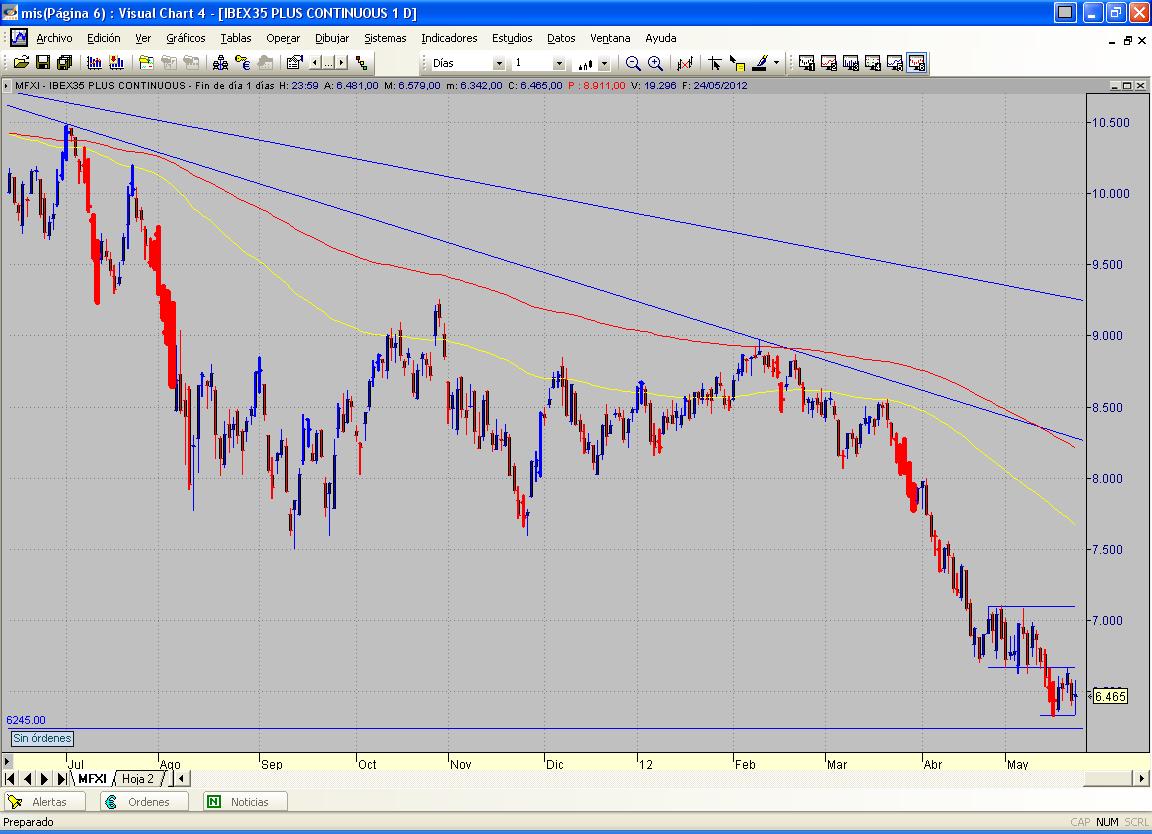Image resolution: width=1152 pixels, height=834 pixels.
Task: Click the left arrow in toolbar stepper
Action: pyautogui.click(x=315, y=63)
